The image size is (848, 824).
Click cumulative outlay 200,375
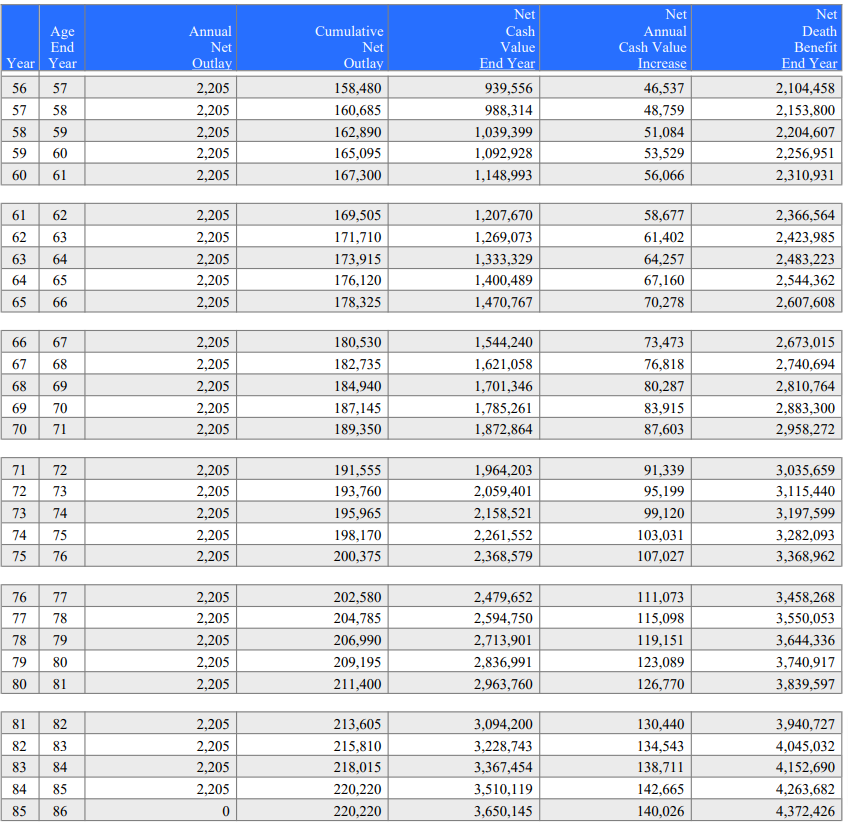point(357,556)
